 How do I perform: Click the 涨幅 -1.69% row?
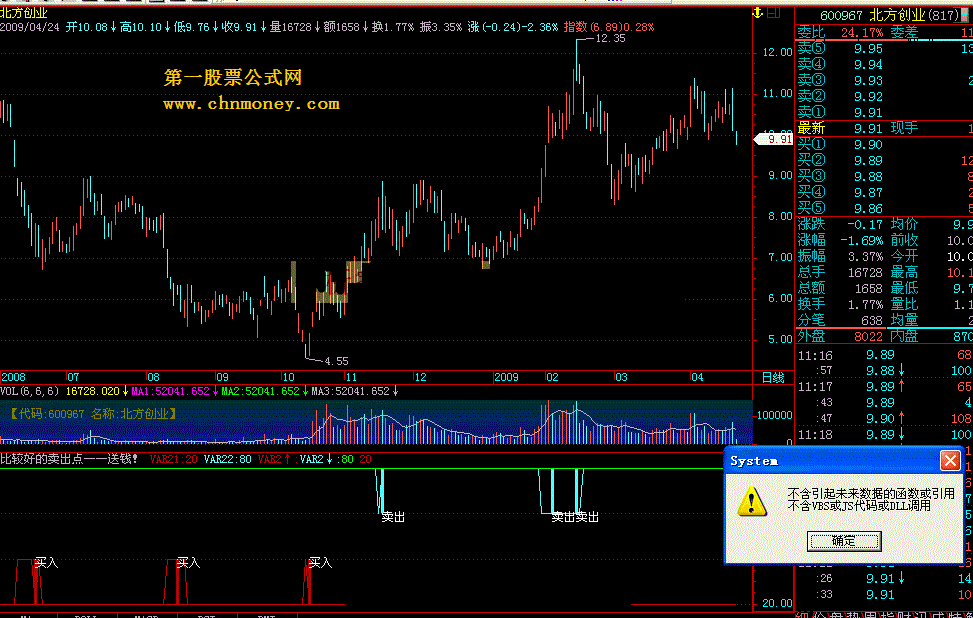pos(840,241)
